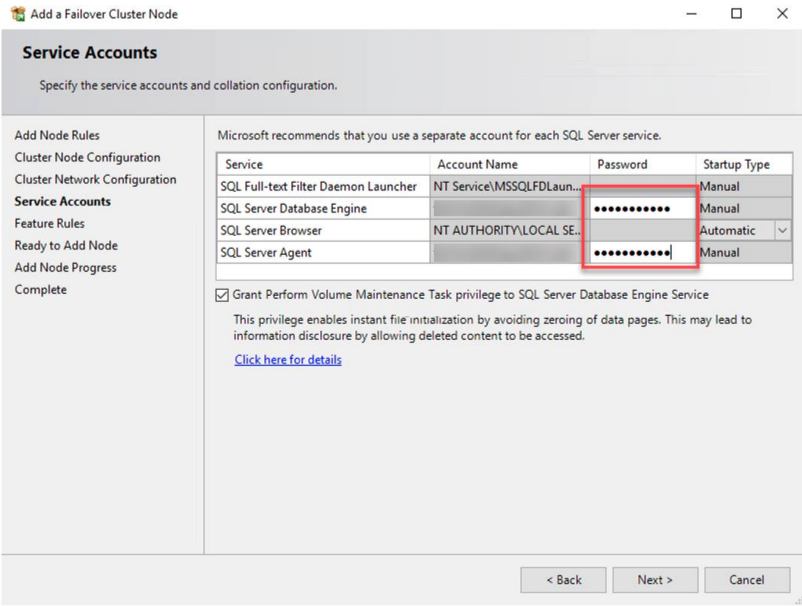Image resolution: width=802 pixels, height=606 pixels.
Task: Select Ready to Add Node step
Action: tap(66, 245)
